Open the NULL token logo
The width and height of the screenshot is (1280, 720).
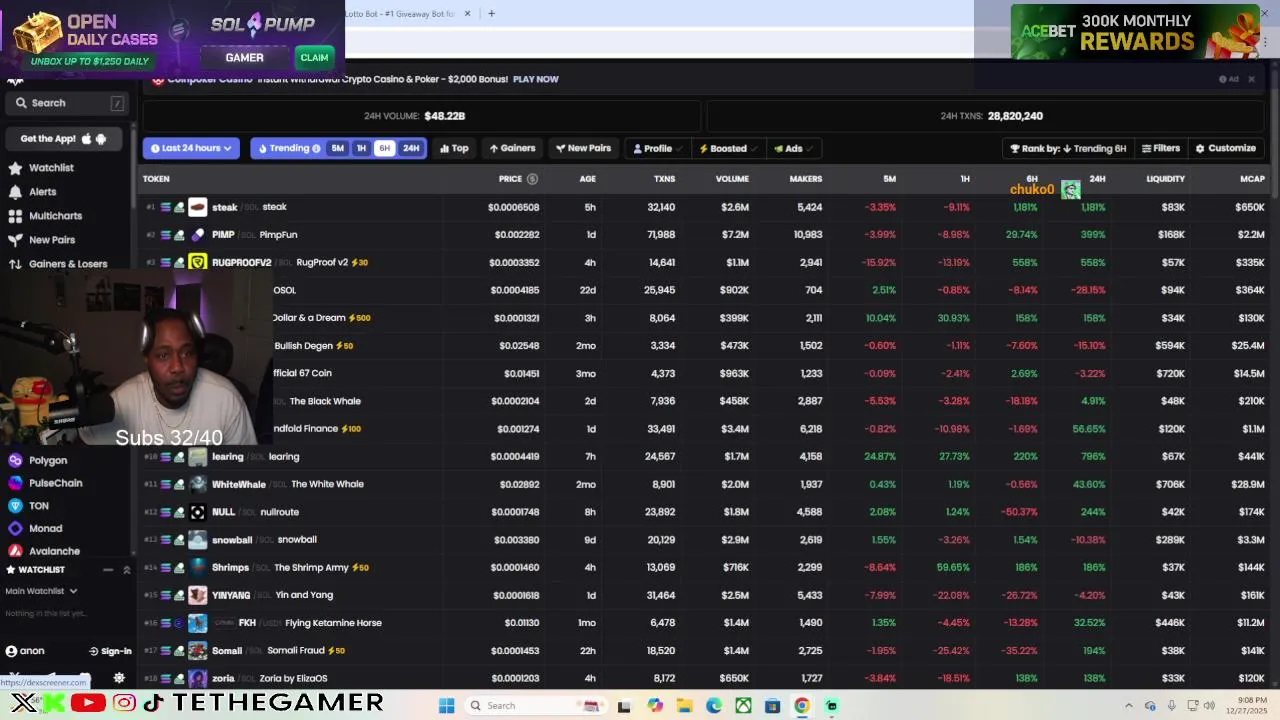(197, 512)
